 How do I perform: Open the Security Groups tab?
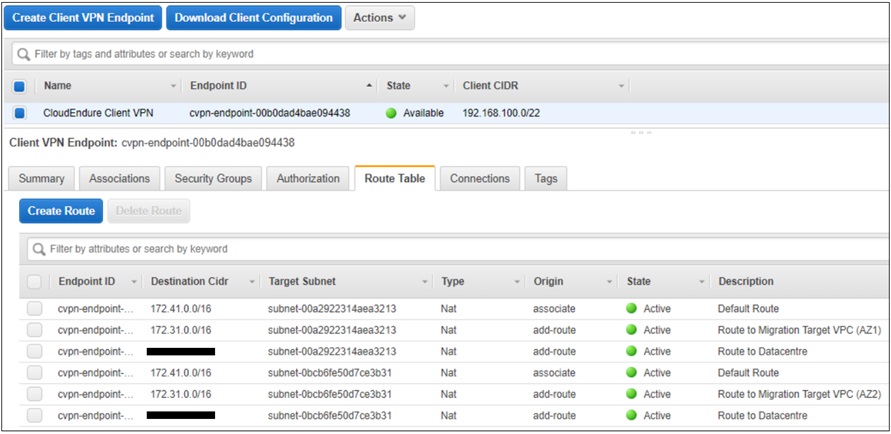click(213, 178)
